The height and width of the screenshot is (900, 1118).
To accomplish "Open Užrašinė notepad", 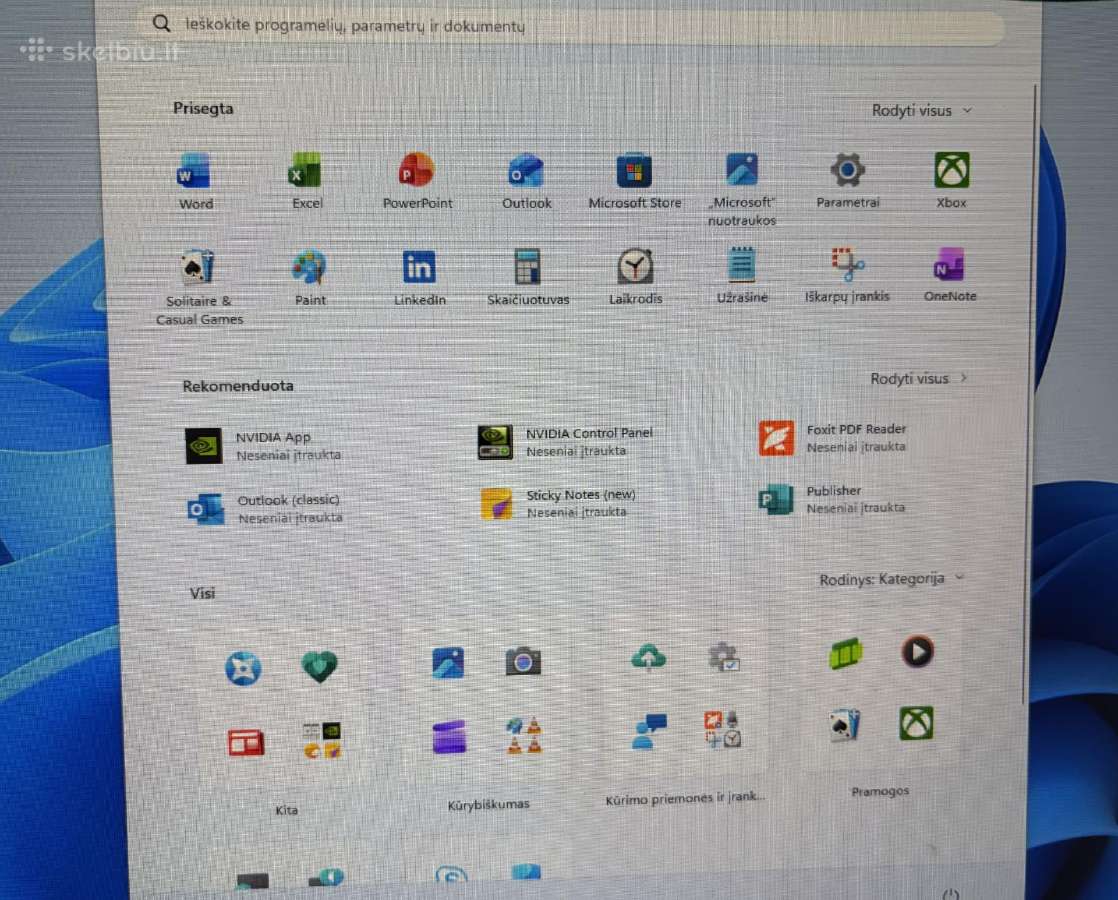I will click(x=742, y=275).
